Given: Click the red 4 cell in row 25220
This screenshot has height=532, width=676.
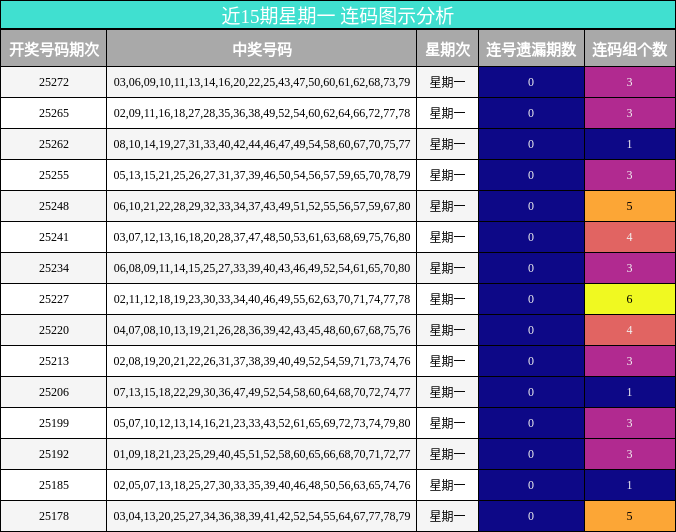Looking at the screenshot, I should tap(630, 330).
